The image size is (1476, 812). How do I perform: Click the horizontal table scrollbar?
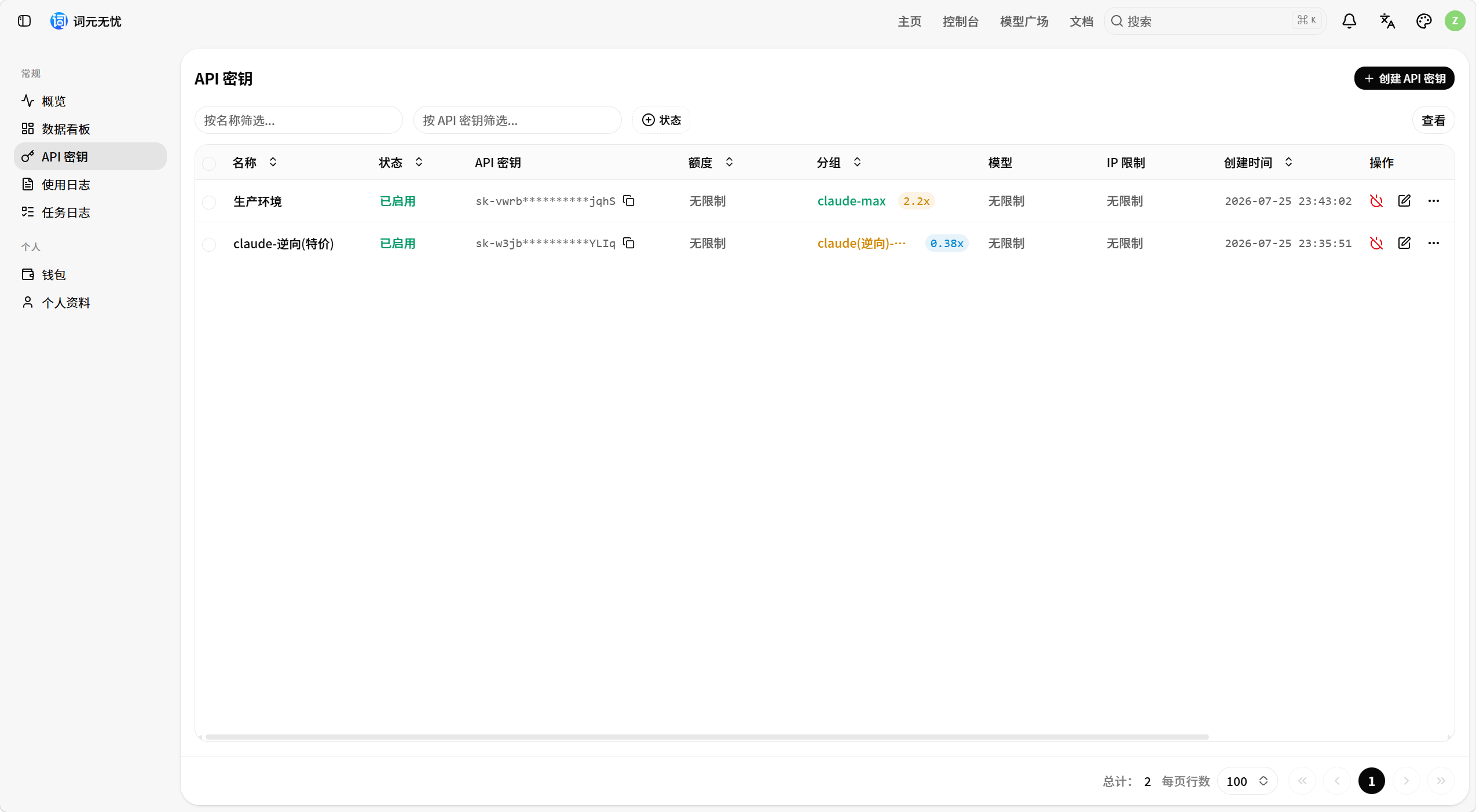click(706, 737)
